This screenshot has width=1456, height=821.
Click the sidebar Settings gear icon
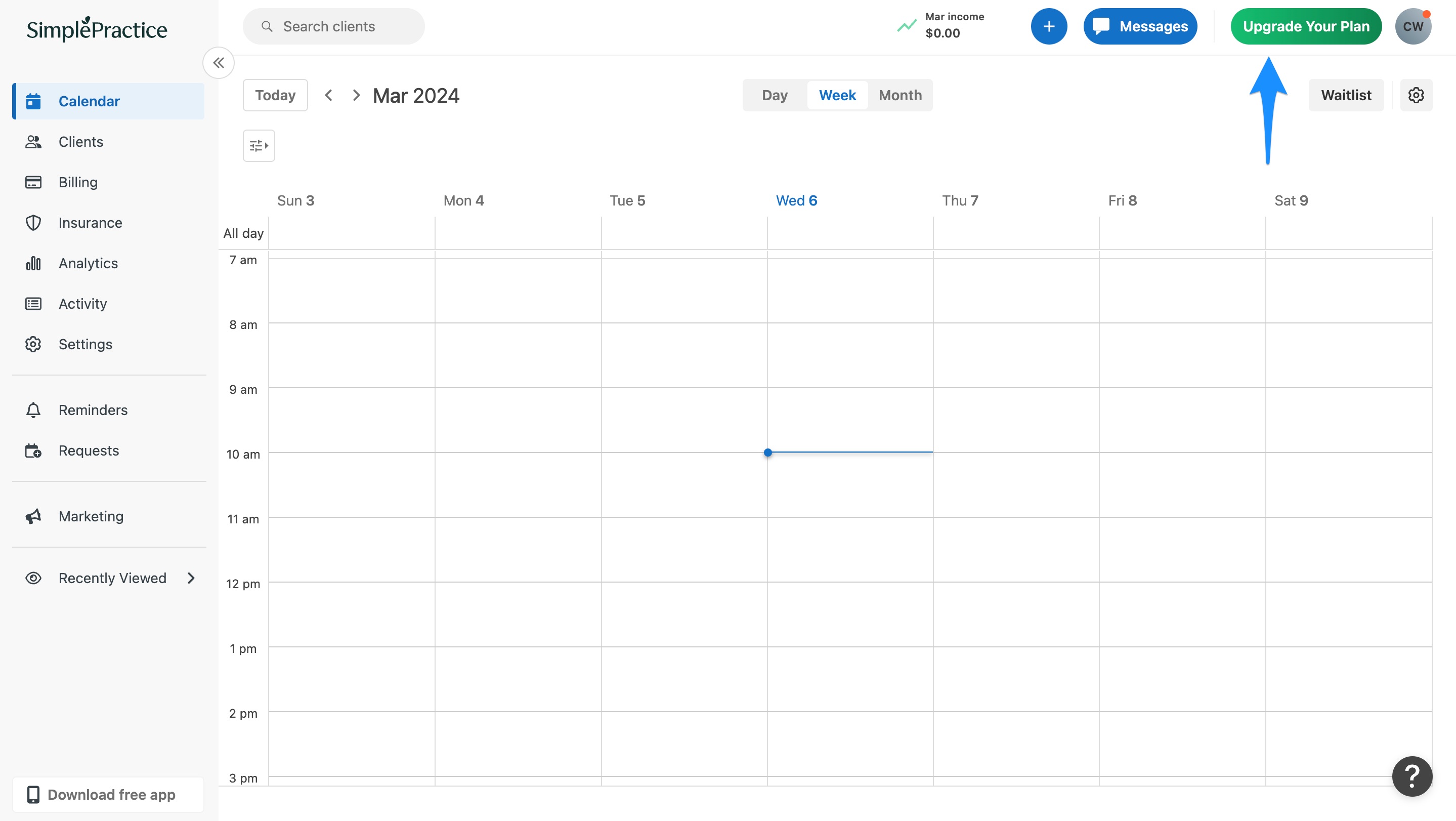click(33, 344)
